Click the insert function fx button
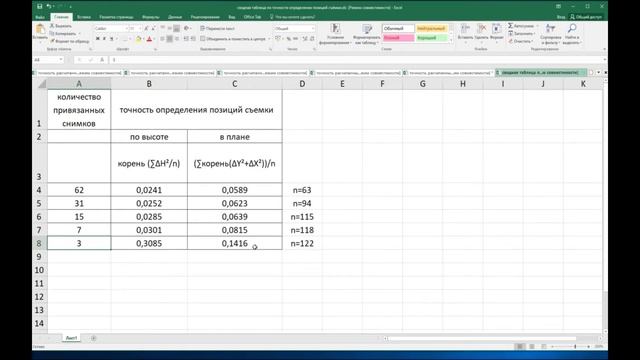This screenshot has width=640, height=360. [102, 60]
